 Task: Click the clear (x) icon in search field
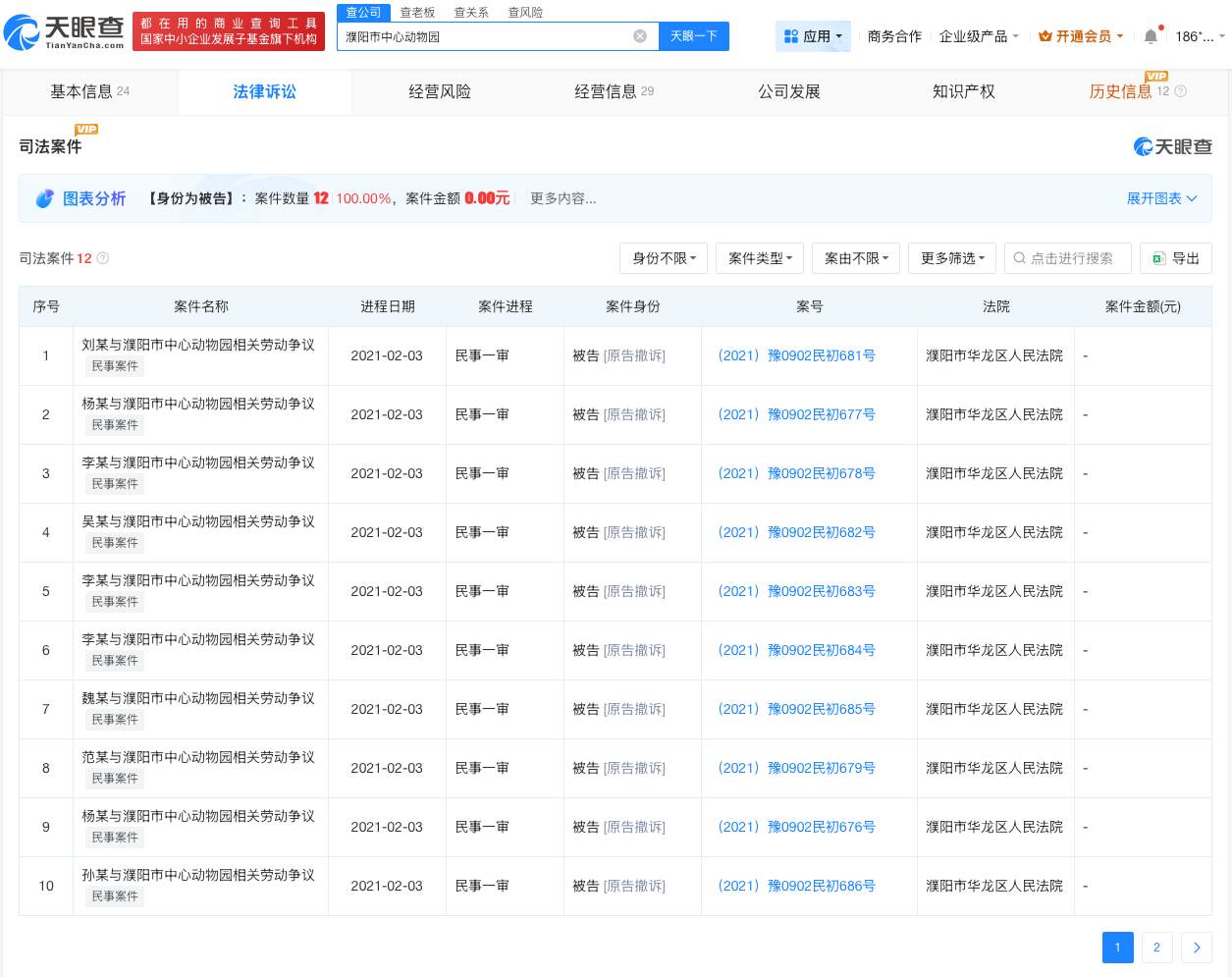[x=640, y=35]
